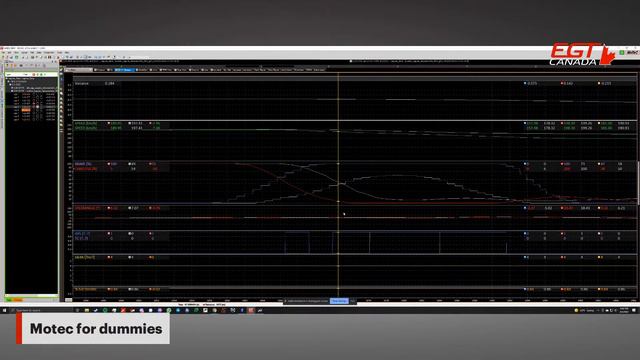The image size is (640, 360).
Task: Open the notification center icon in taskbar
Action: (x=634, y=311)
